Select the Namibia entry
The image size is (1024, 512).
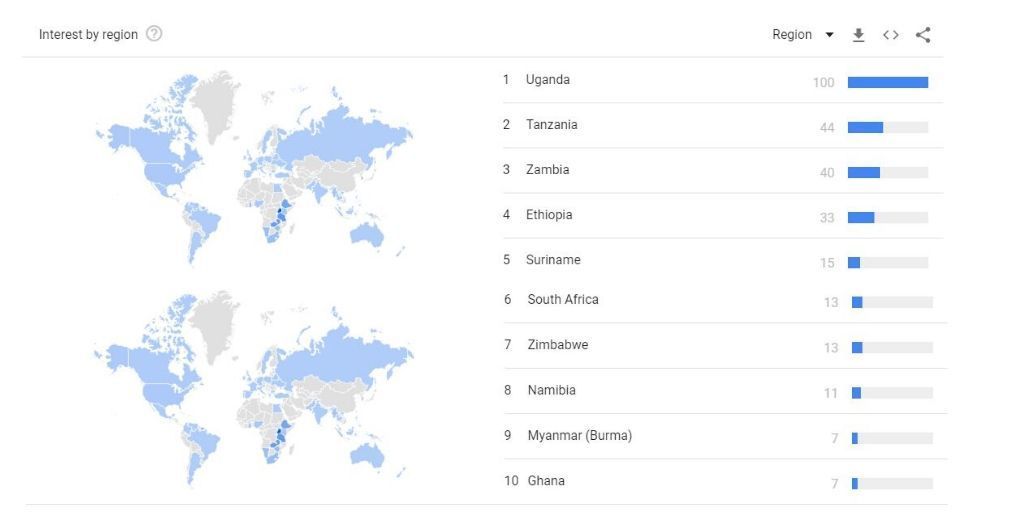tap(551, 390)
